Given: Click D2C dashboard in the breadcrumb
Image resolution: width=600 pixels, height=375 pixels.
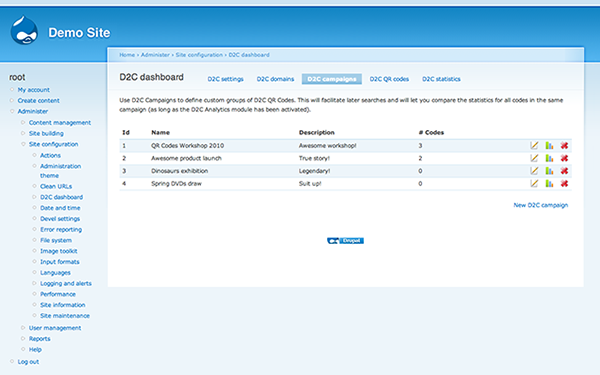Looking at the screenshot, I should pyautogui.click(x=249, y=55).
